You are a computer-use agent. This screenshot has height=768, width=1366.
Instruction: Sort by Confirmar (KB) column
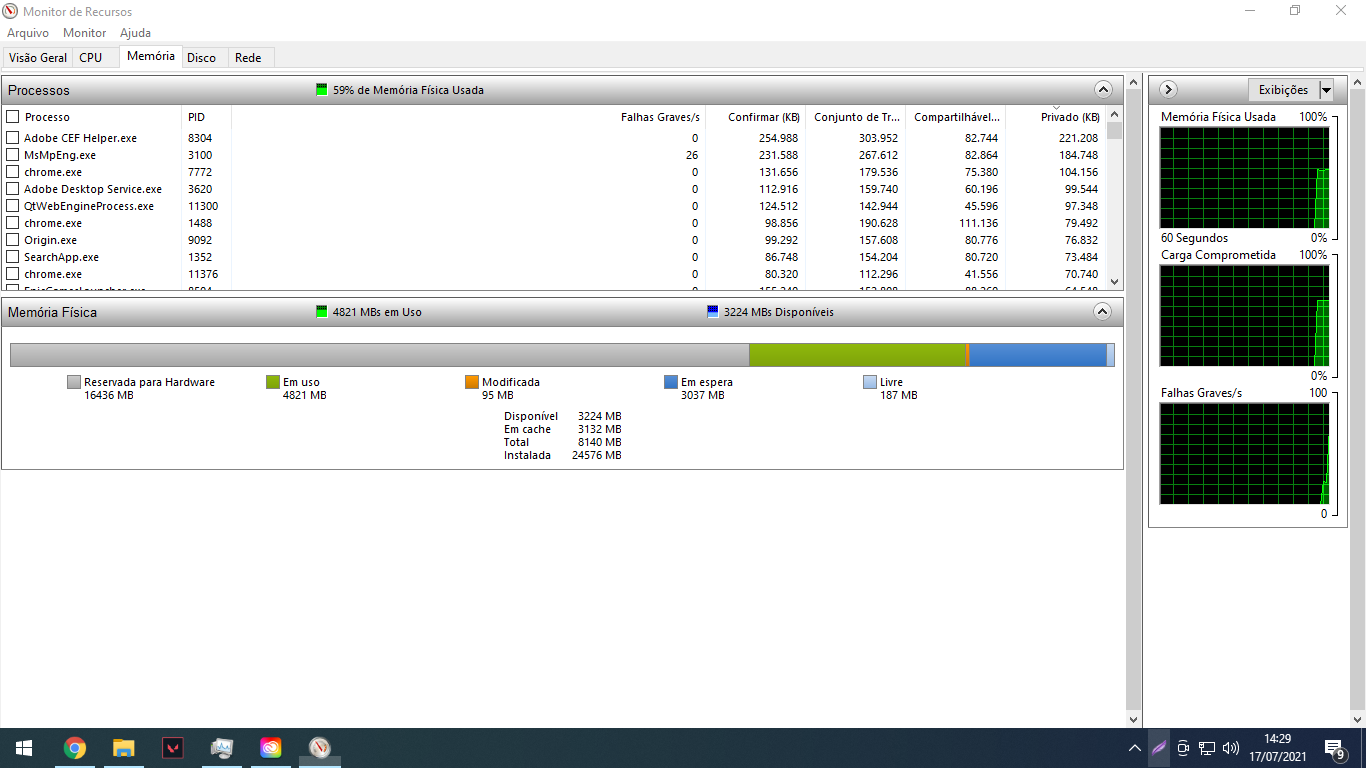click(755, 117)
